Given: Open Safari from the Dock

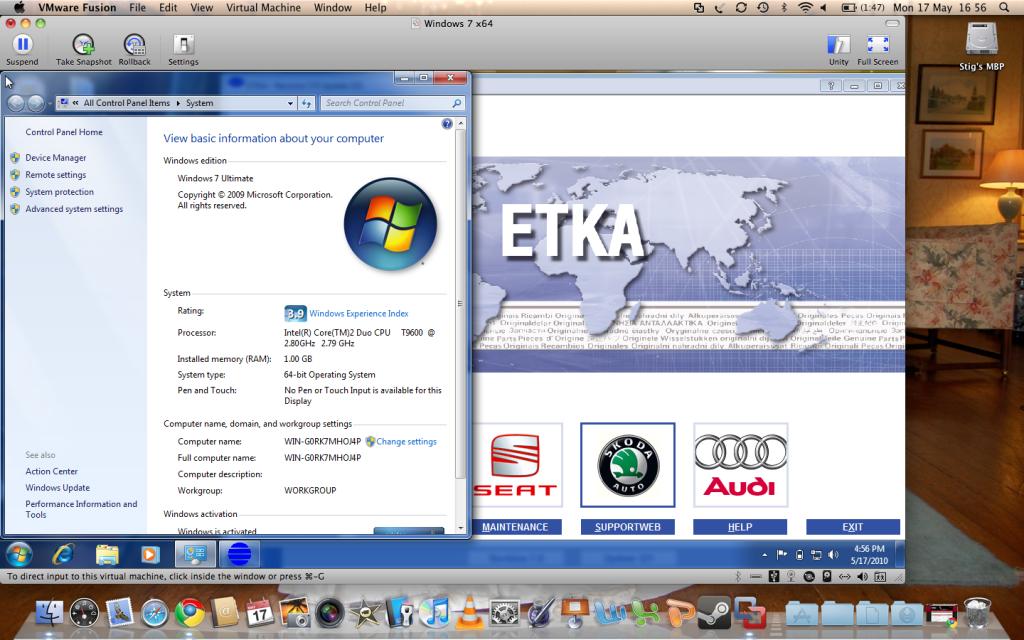Looking at the screenshot, I should point(155,613).
